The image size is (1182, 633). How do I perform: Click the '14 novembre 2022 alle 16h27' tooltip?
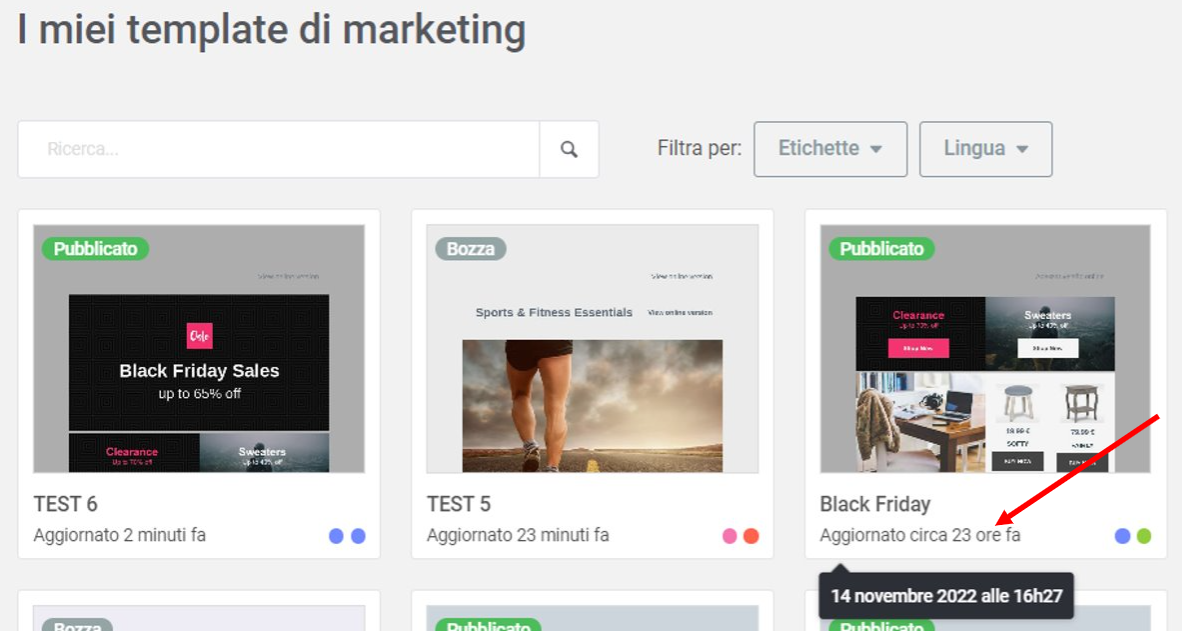[947, 596]
